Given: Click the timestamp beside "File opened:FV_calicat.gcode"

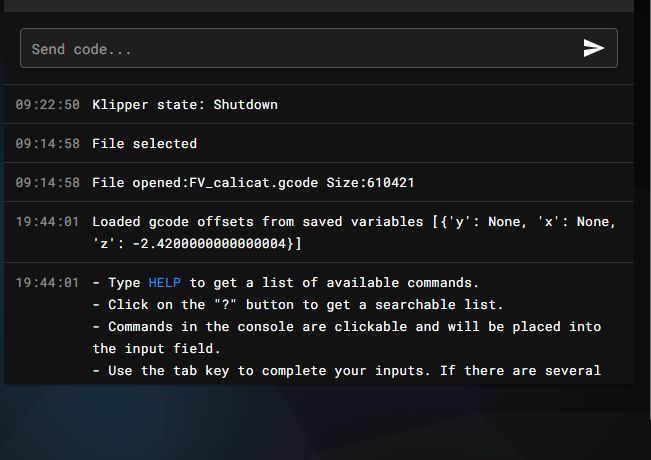Looking at the screenshot, I should pyautogui.click(x=47, y=183).
